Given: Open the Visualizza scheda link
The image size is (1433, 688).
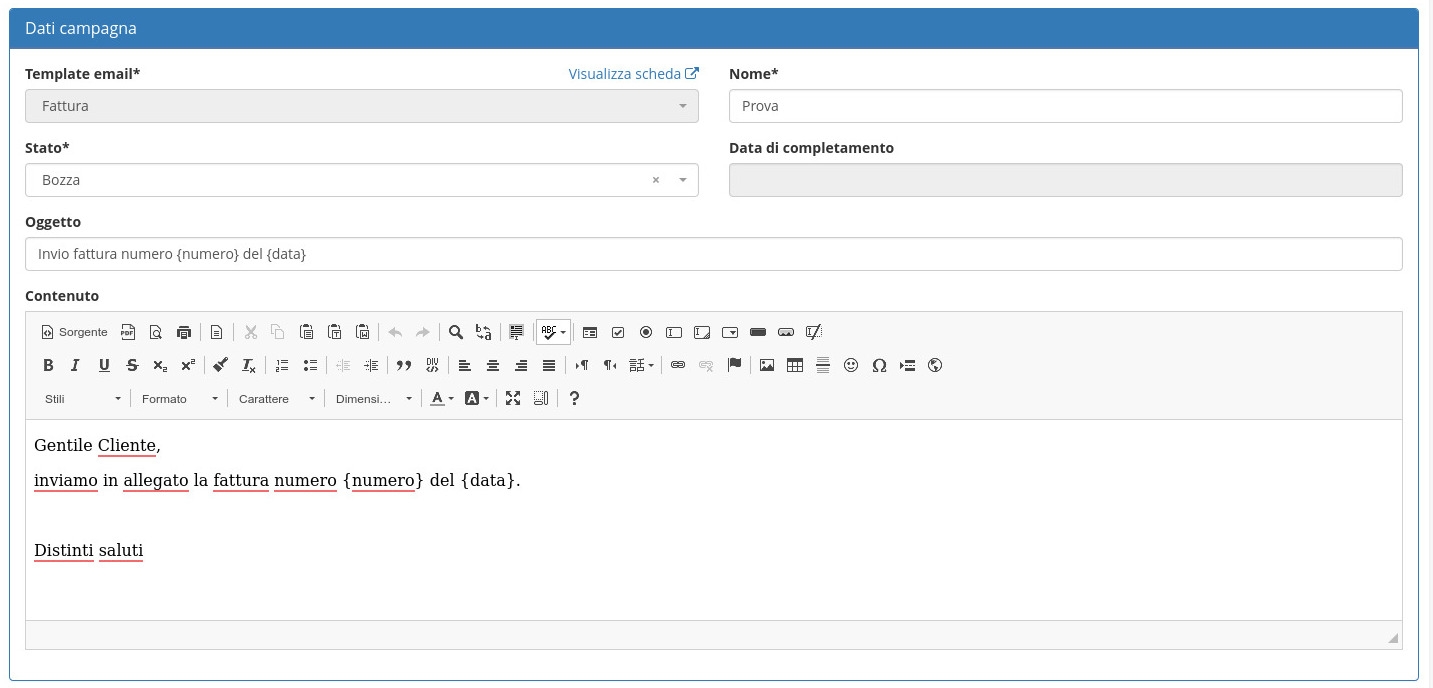Looking at the screenshot, I should click(x=633, y=74).
